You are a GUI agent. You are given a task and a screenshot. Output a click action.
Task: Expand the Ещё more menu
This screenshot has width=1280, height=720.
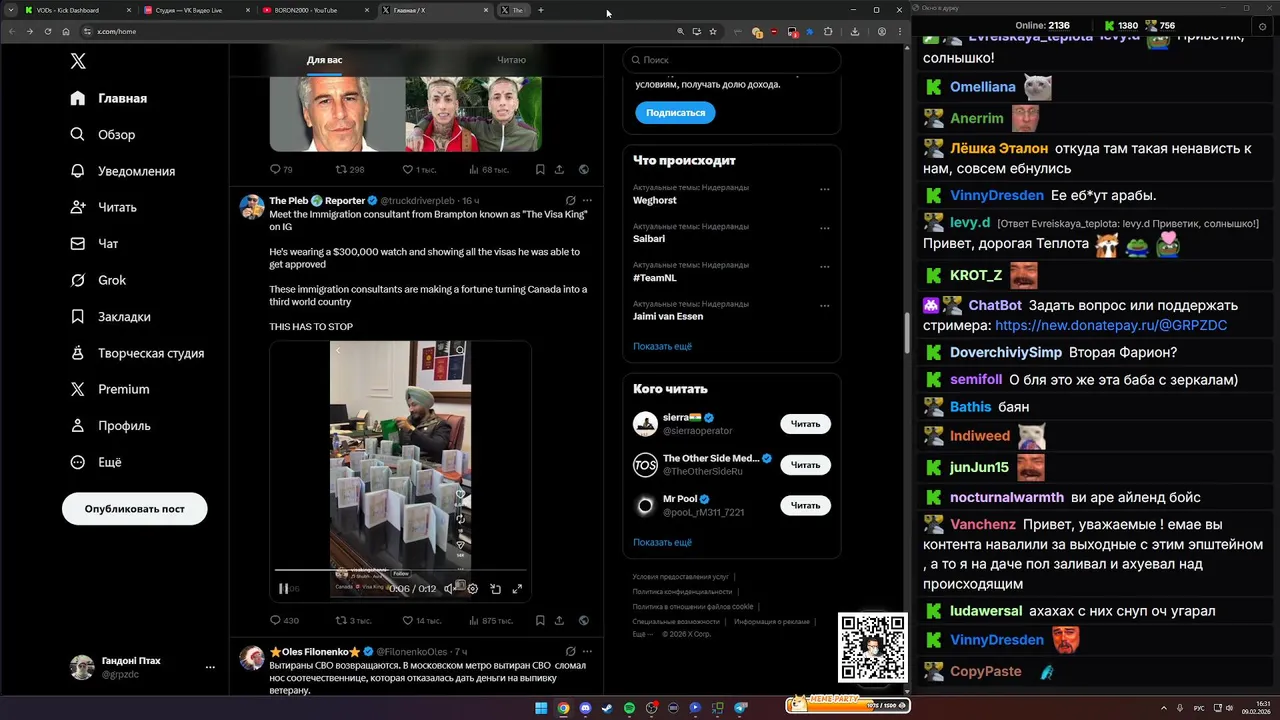tap(96, 462)
